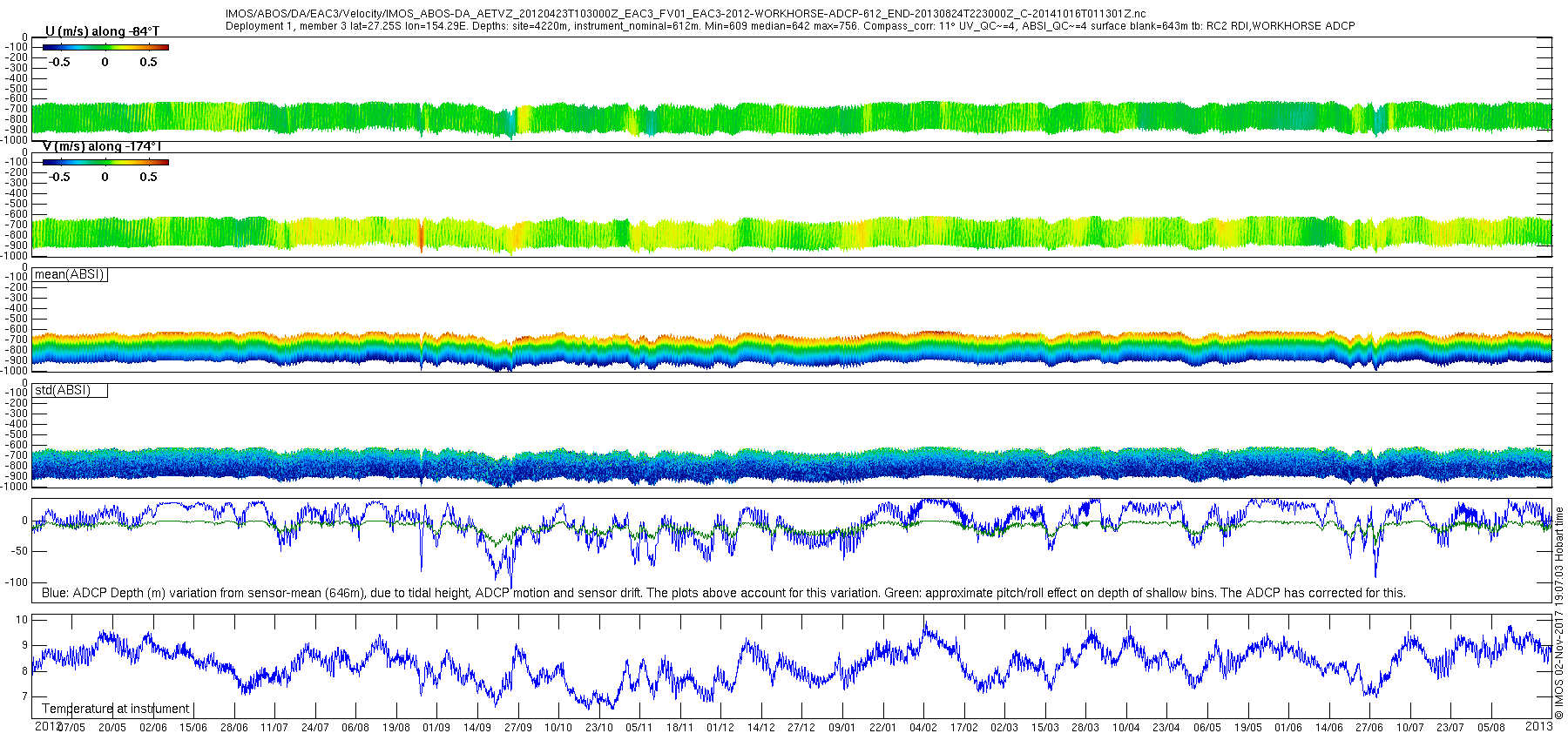Click the '28/06' date tick label

[234, 728]
